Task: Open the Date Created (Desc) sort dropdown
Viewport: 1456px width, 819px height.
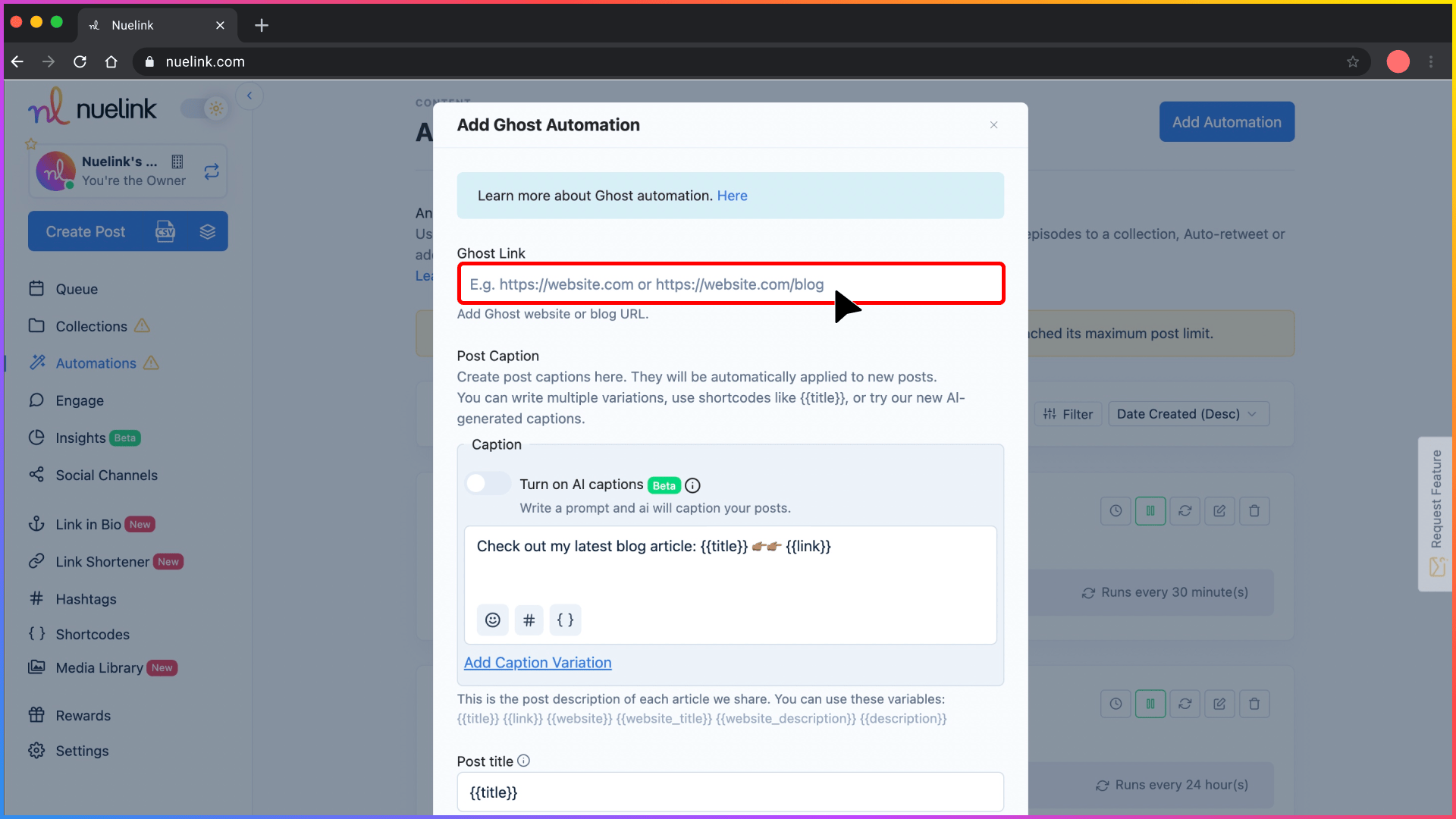Action: click(1188, 414)
